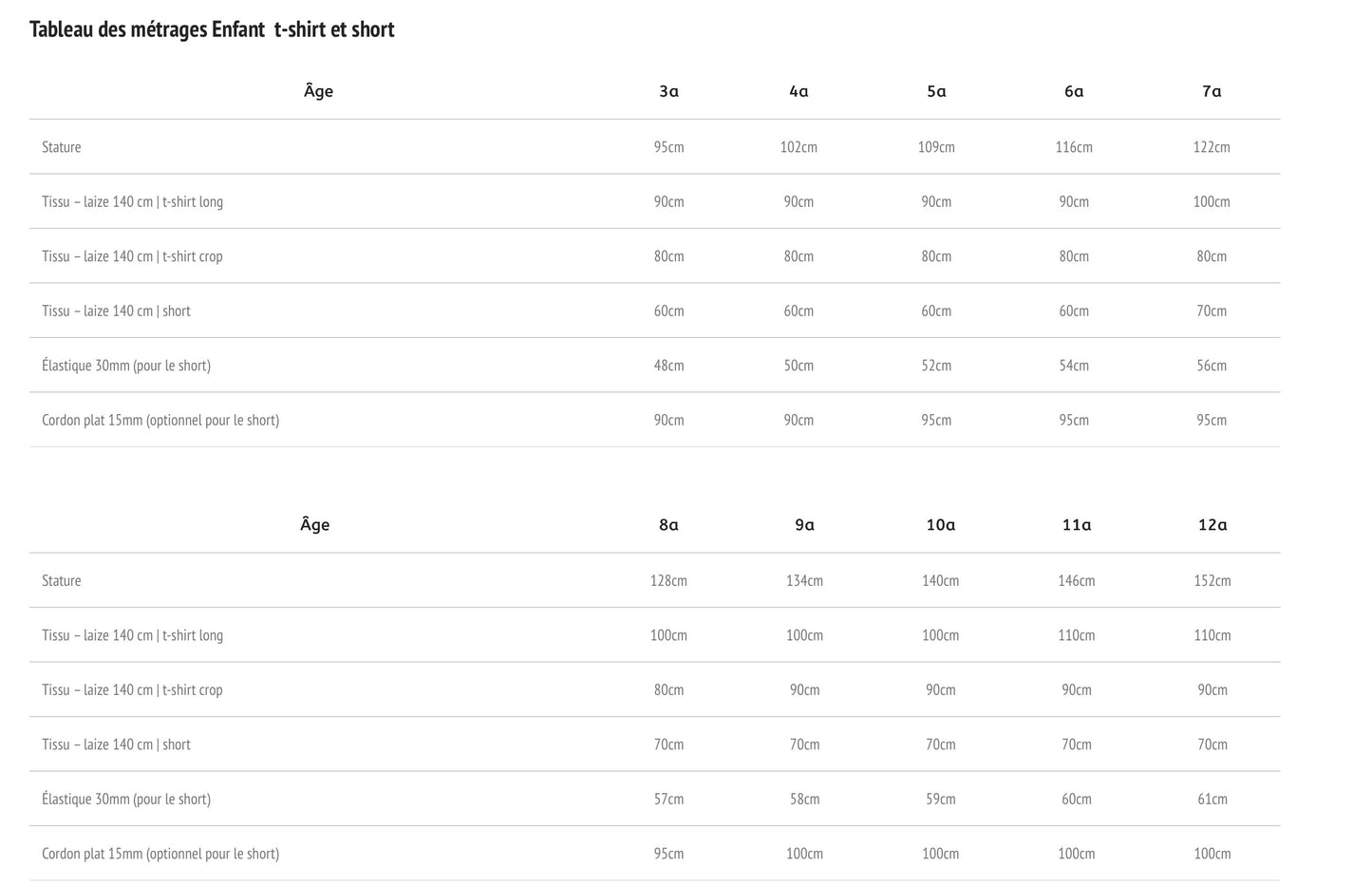Click the 52cm elastic value for 5a

(936, 366)
